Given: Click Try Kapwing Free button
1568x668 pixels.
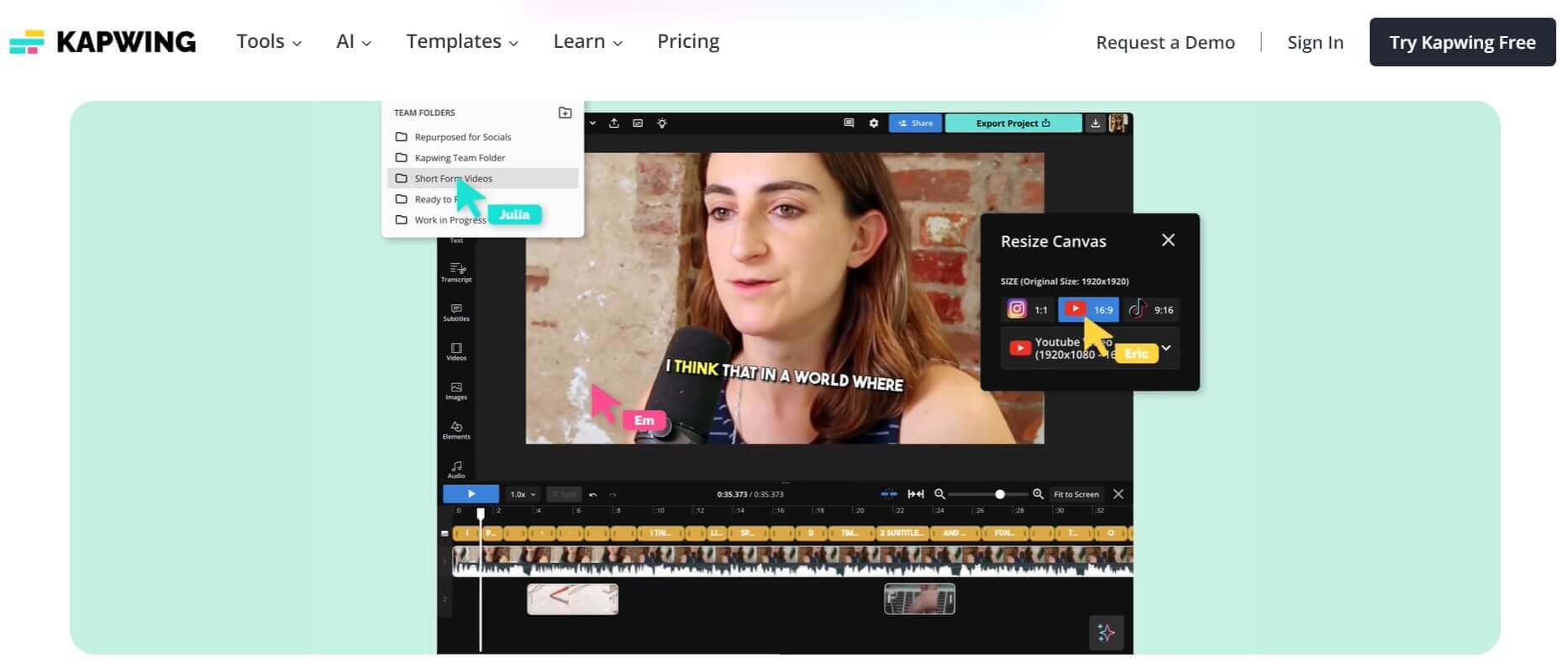Looking at the screenshot, I should pyautogui.click(x=1462, y=42).
